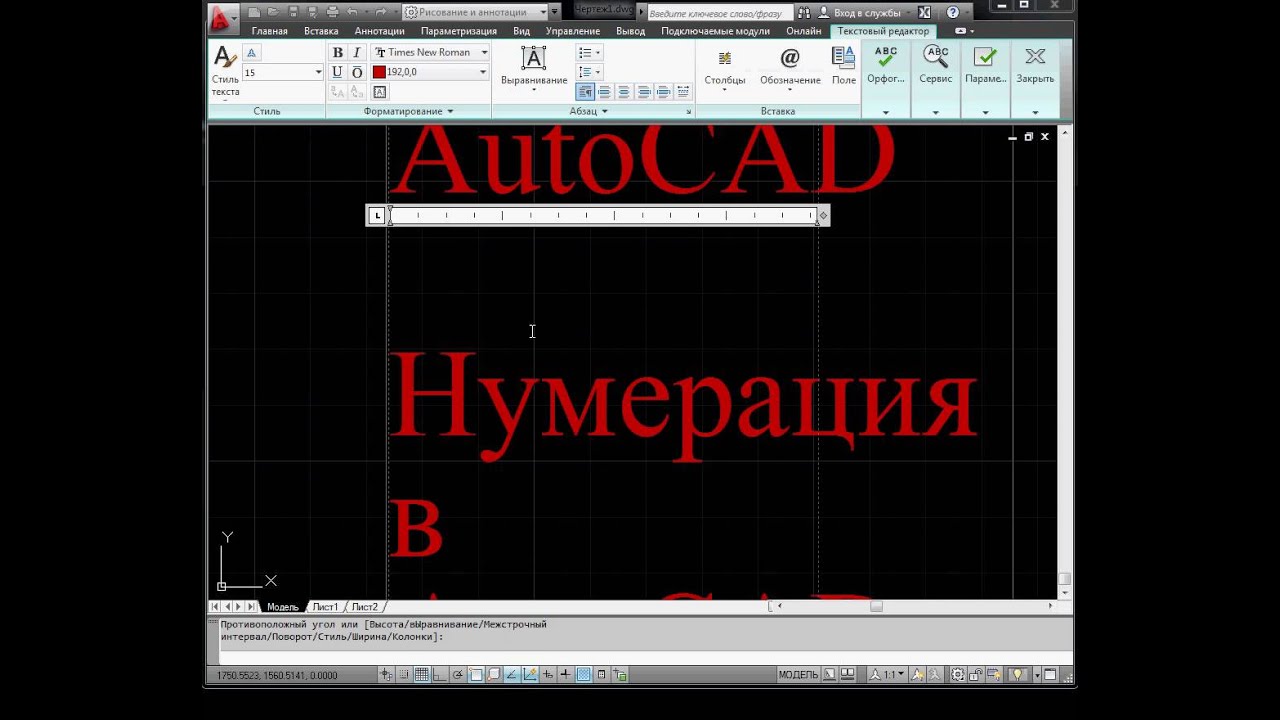Screen dimensions: 1280x720
Task: Open the annotation scale 1:1 dropdown
Action: (889, 675)
